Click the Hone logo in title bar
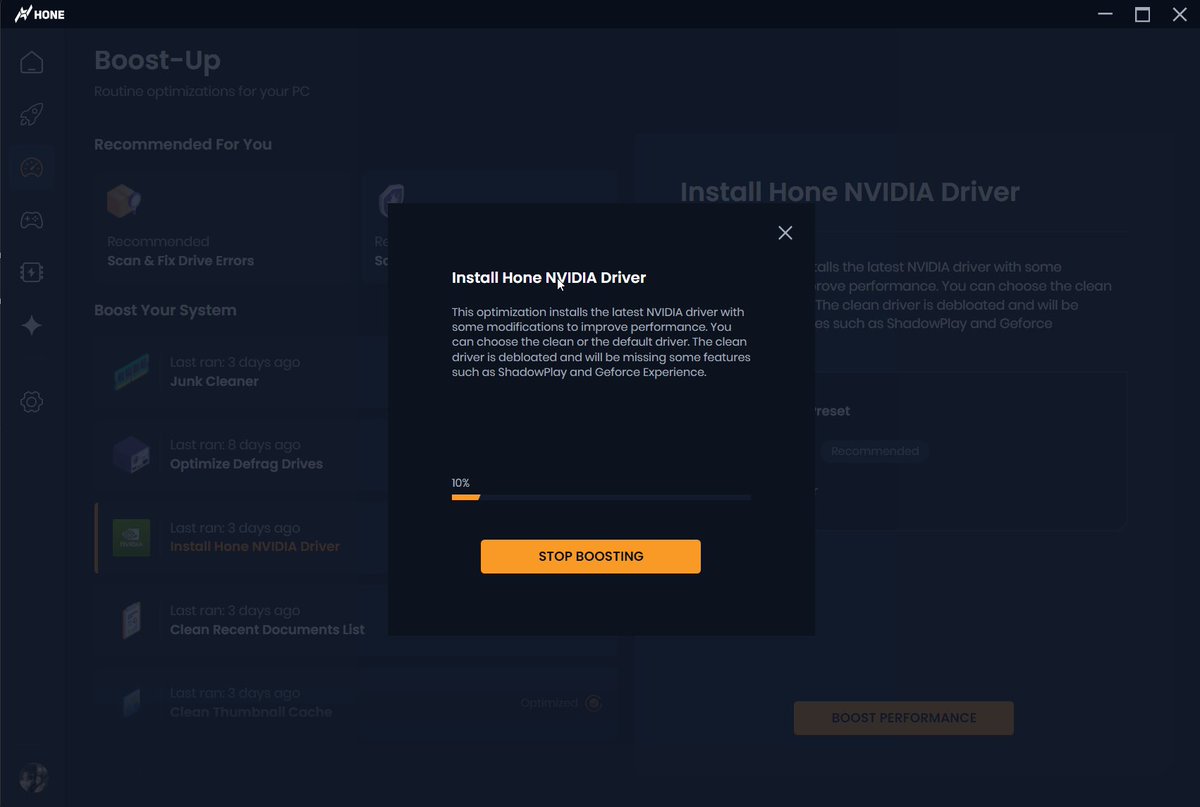This screenshot has height=807, width=1200. coord(39,14)
